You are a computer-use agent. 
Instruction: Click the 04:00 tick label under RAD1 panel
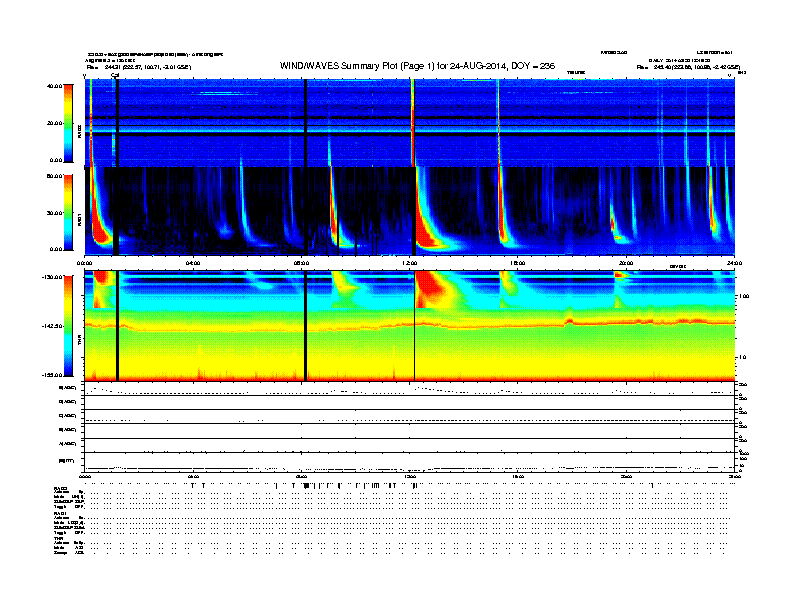point(193,263)
